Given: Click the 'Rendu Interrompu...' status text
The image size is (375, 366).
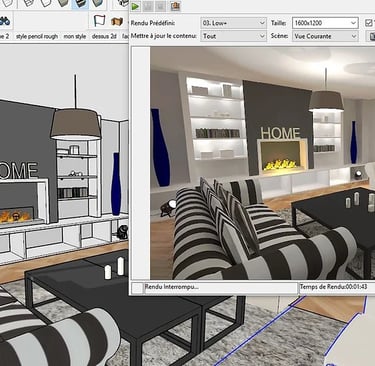Looking at the screenshot, I should coord(172,287).
